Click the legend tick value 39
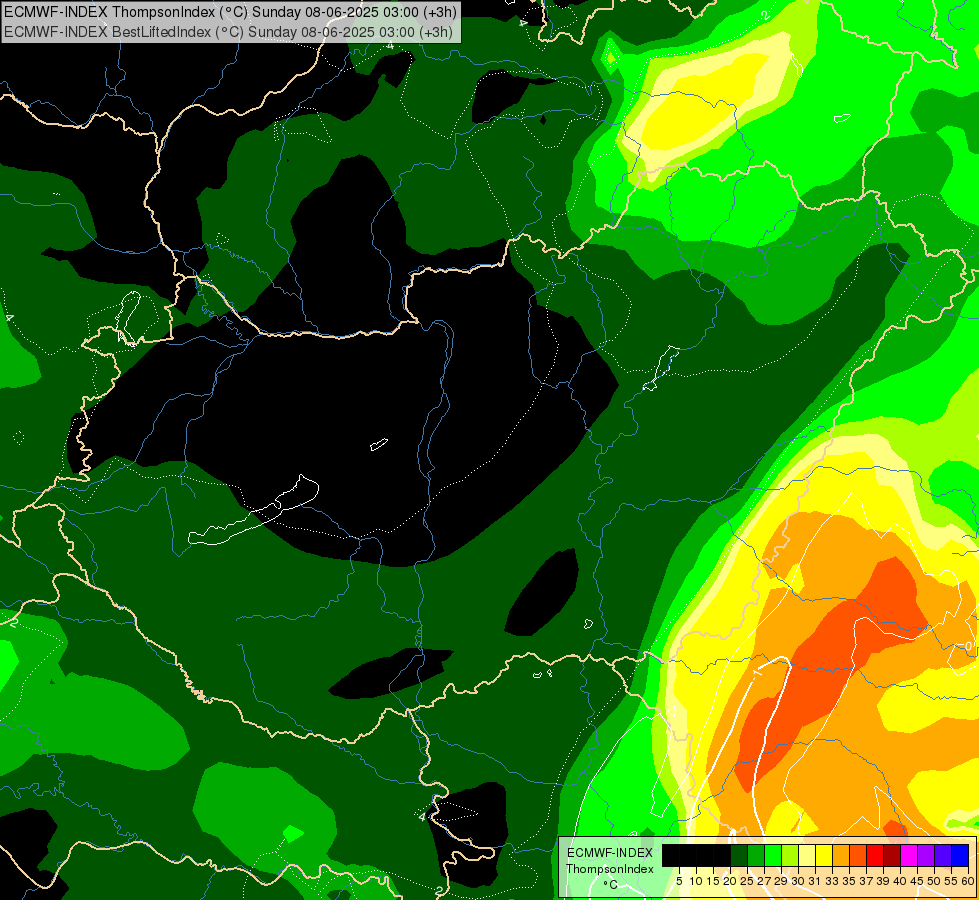Viewport: 979px width, 900px height. (x=883, y=881)
